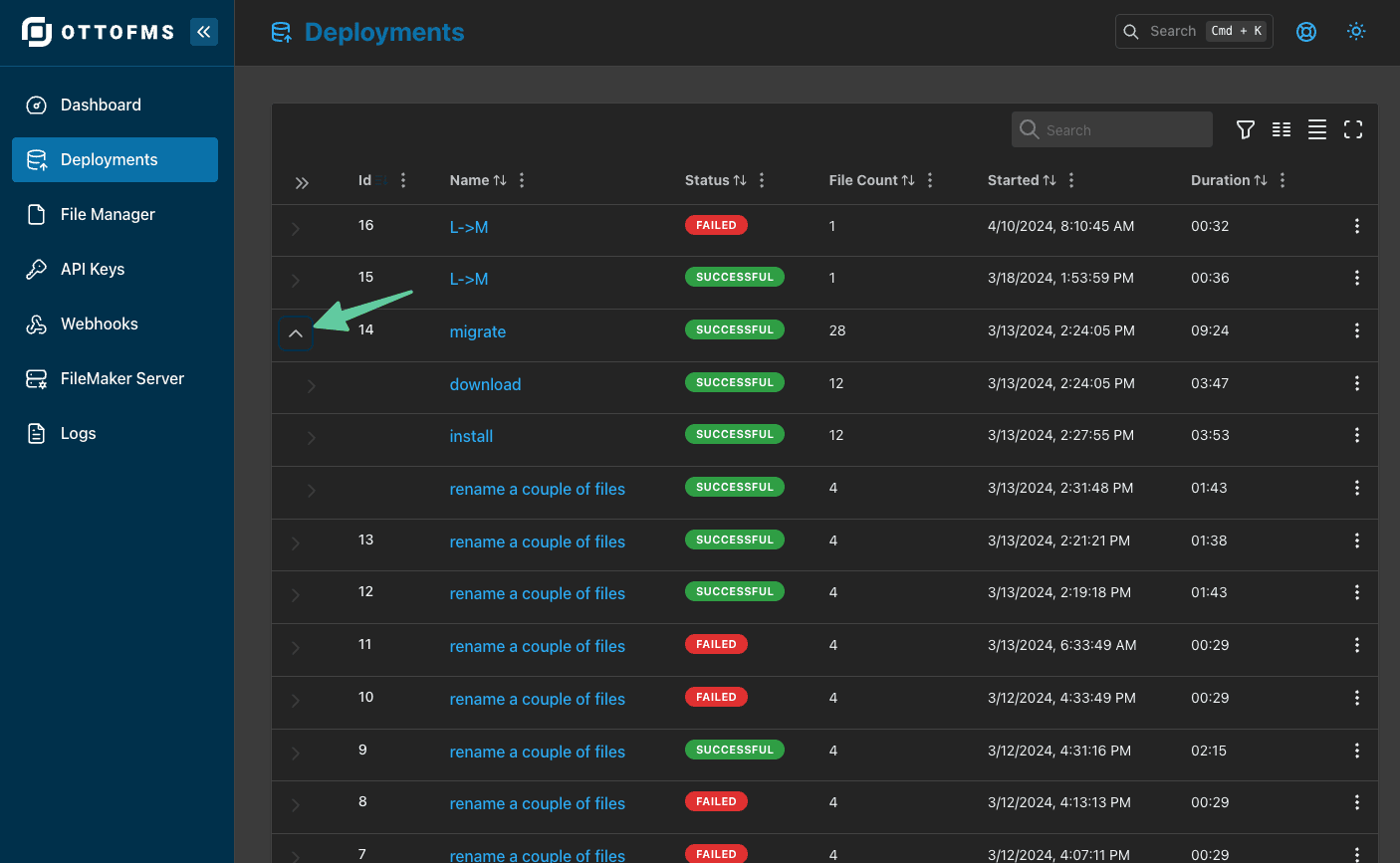
Task: Expand deployment row 15
Action: pos(296,281)
